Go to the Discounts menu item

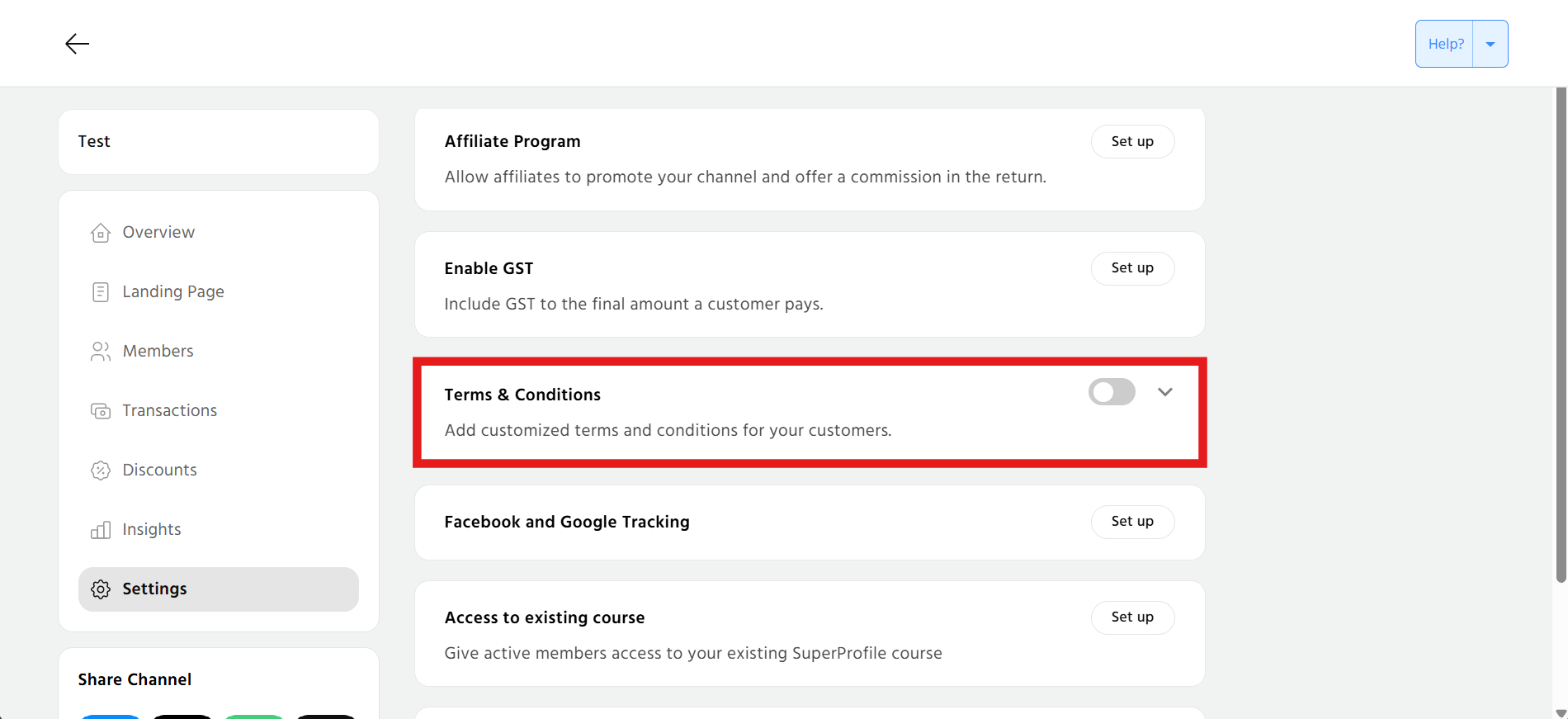[x=159, y=471]
